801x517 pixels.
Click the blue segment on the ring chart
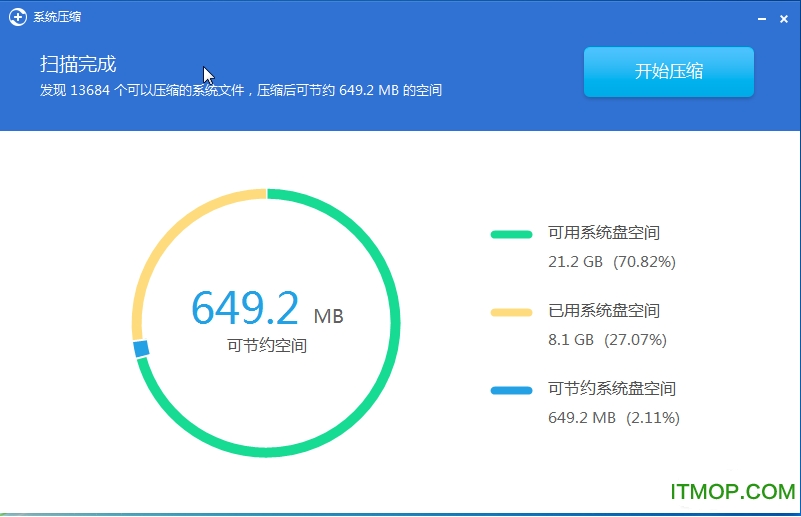(141, 348)
